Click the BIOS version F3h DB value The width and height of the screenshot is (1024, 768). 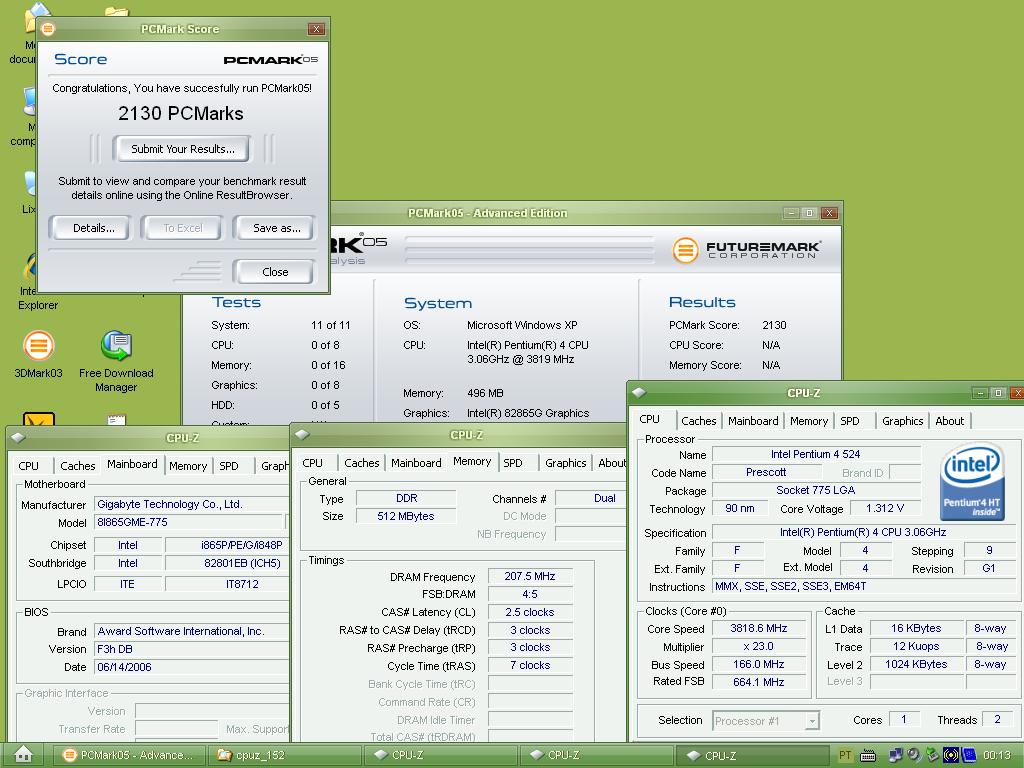pyautogui.click(x=191, y=649)
